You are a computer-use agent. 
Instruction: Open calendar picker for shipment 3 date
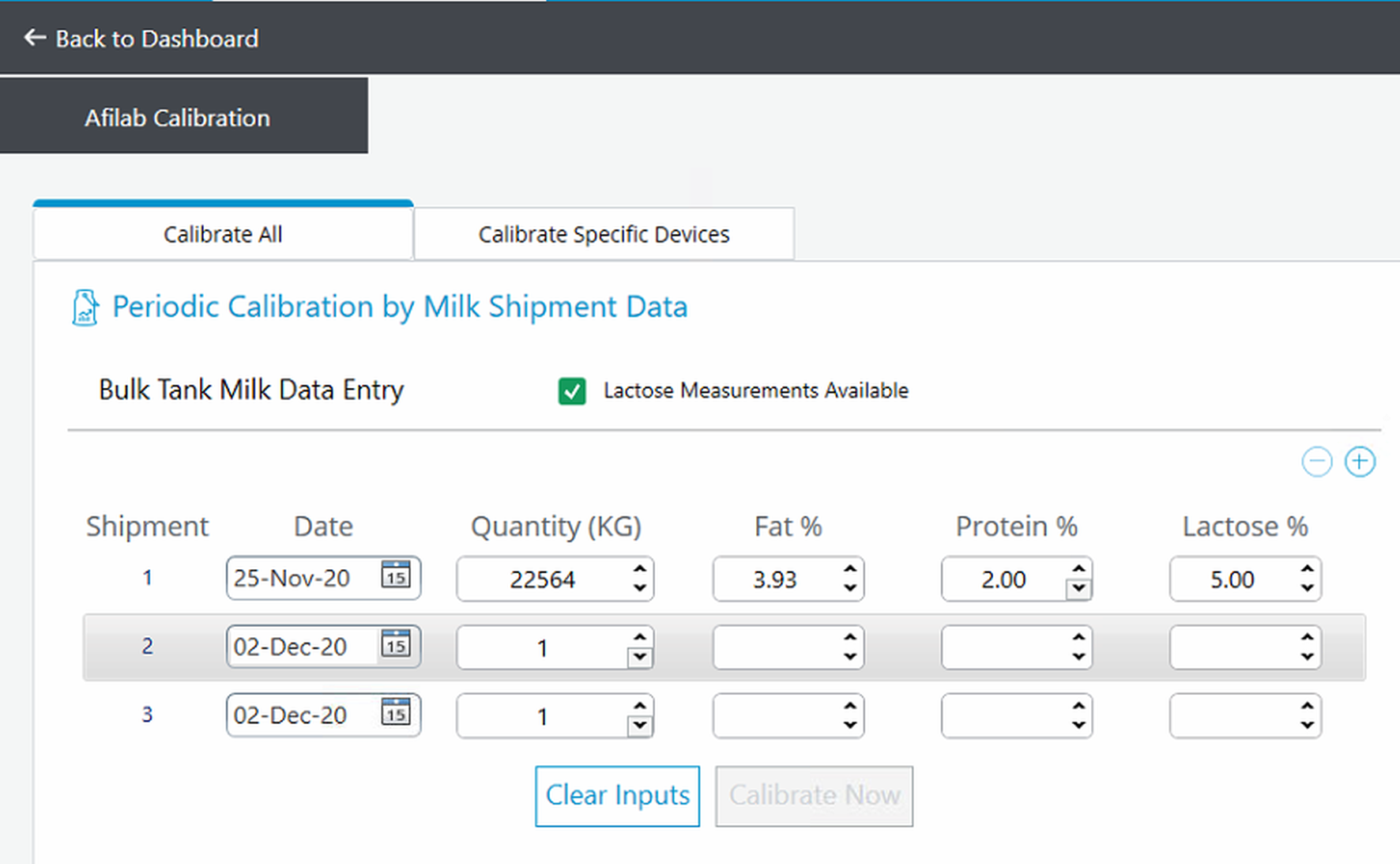[x=396, y=712]
